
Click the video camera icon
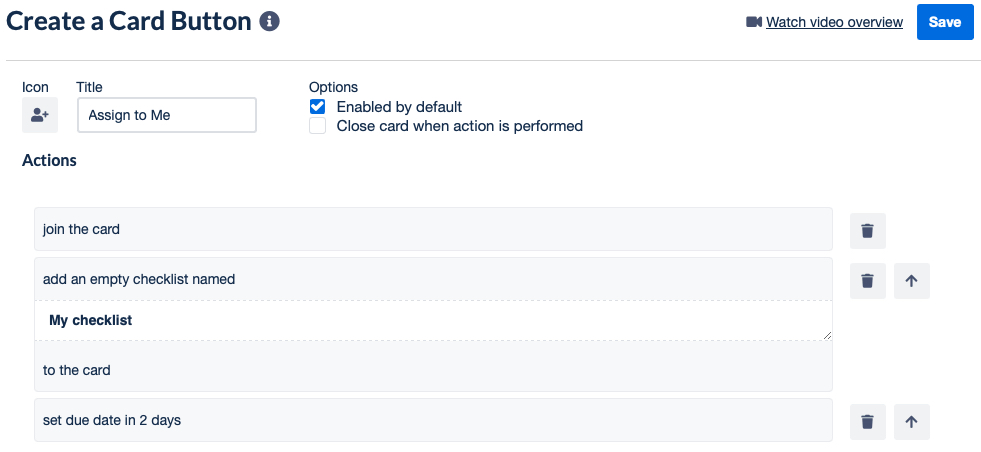point(754,22)
